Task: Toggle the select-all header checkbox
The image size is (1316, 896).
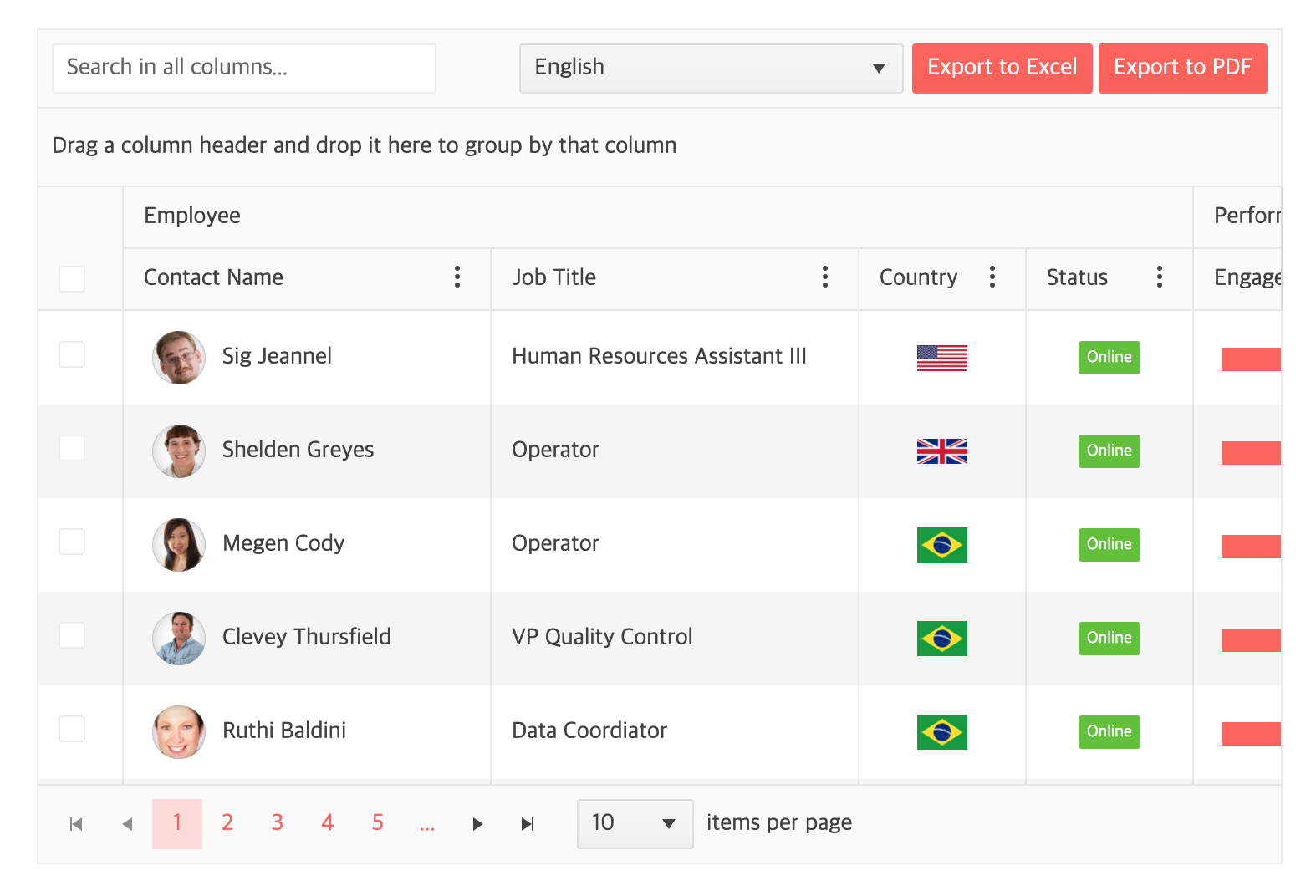Action: [72, 279]
